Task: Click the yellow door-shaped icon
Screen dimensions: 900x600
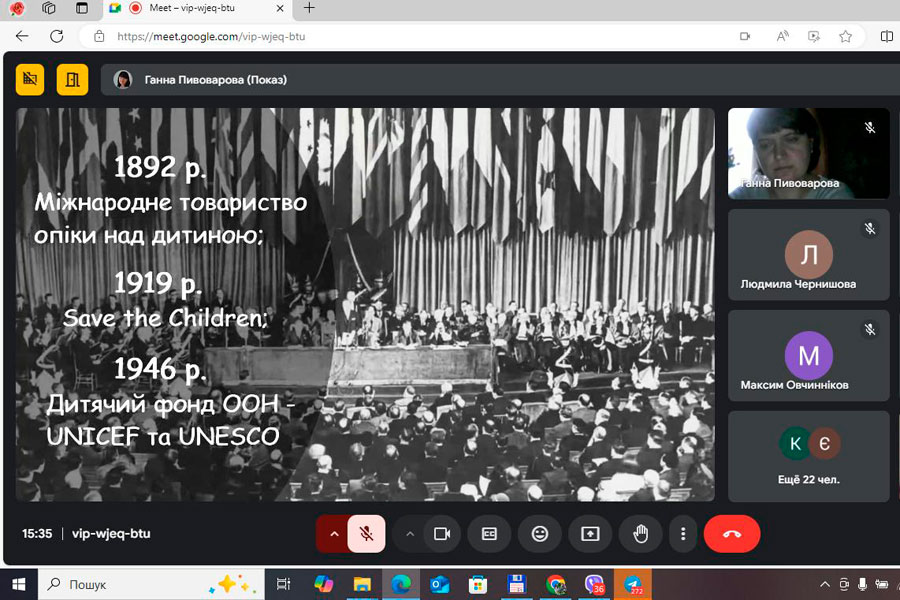Action: 72,79
